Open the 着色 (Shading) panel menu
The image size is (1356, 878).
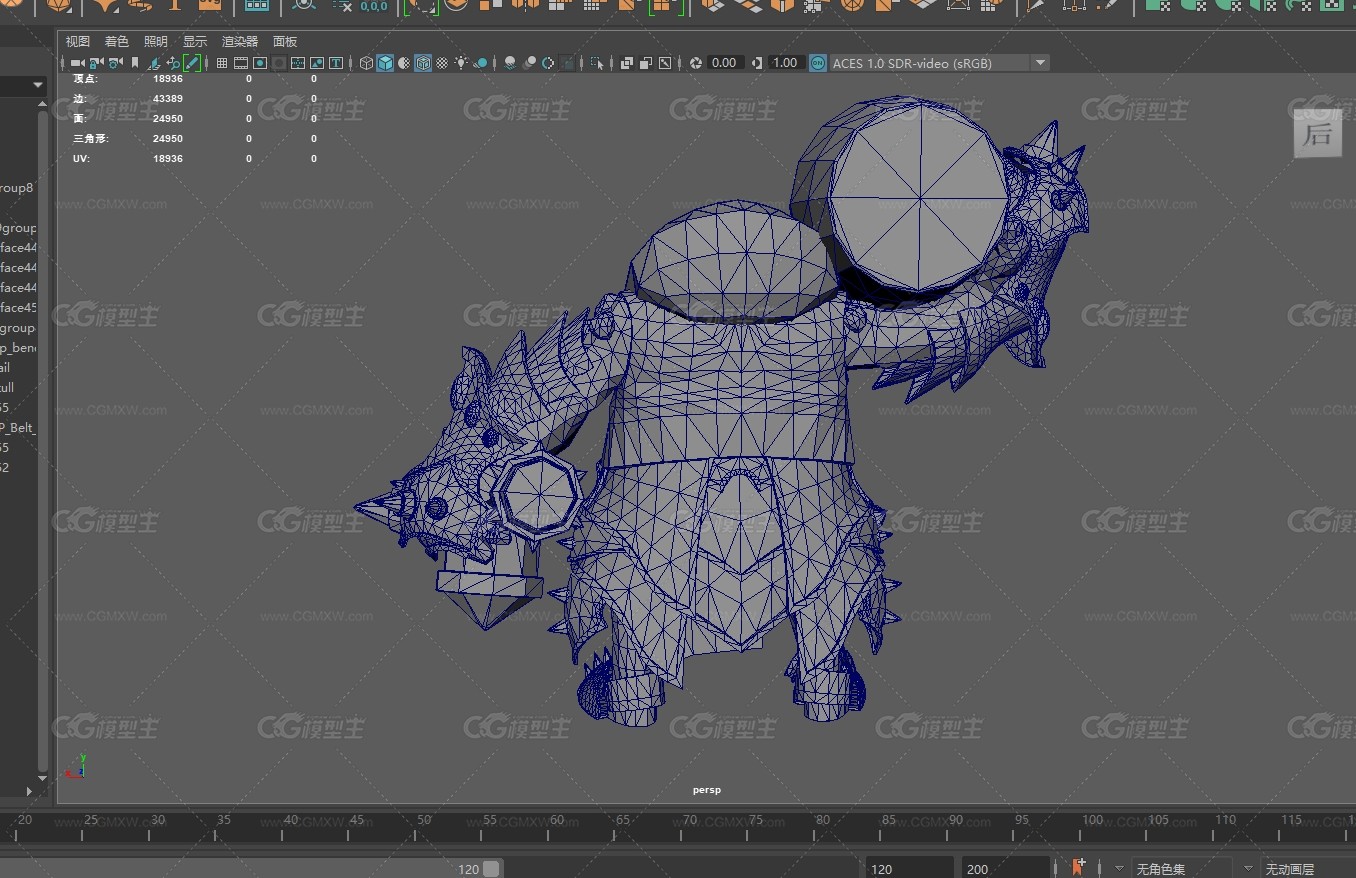(x=117, y=42)
